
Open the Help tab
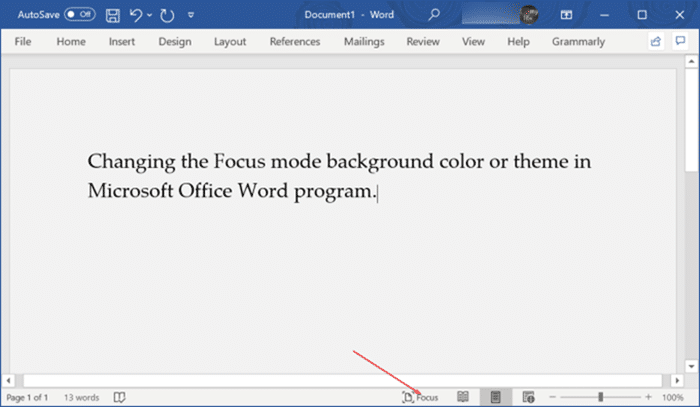click(518, 42)
